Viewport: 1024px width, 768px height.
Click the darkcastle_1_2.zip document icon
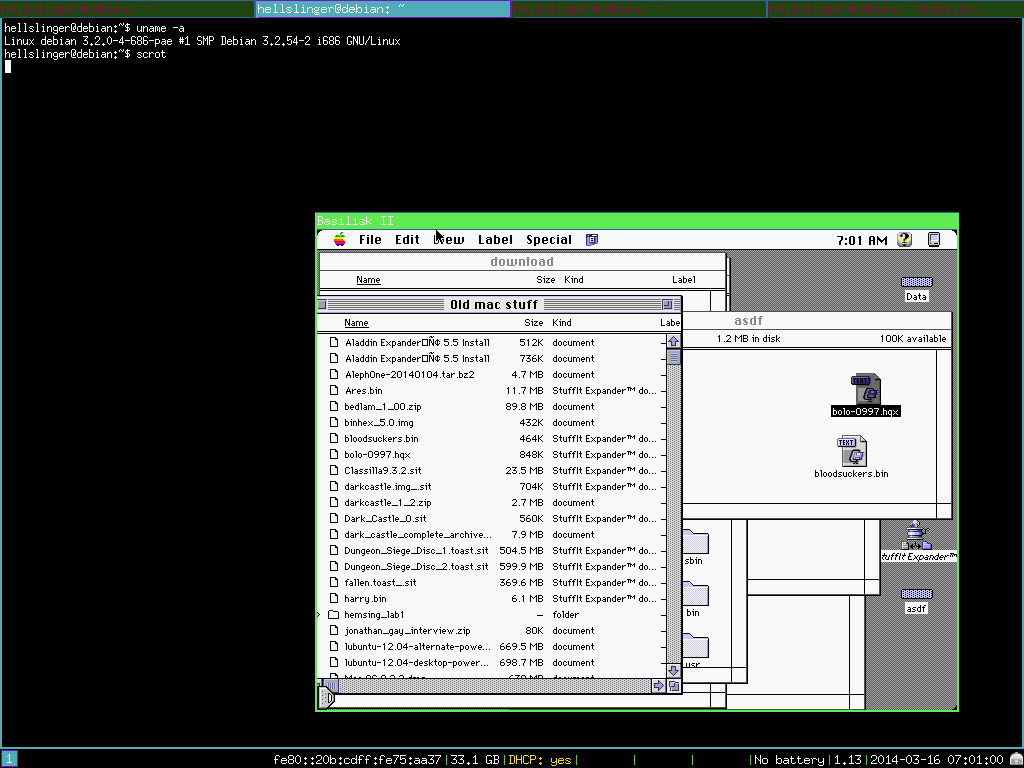tap(334, 502)
